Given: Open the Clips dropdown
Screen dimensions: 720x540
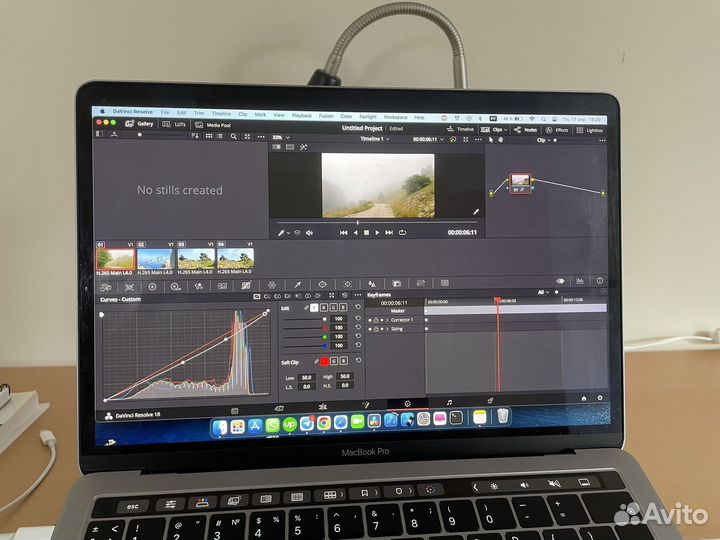Looking at the screenshot, I should [494, 129].
